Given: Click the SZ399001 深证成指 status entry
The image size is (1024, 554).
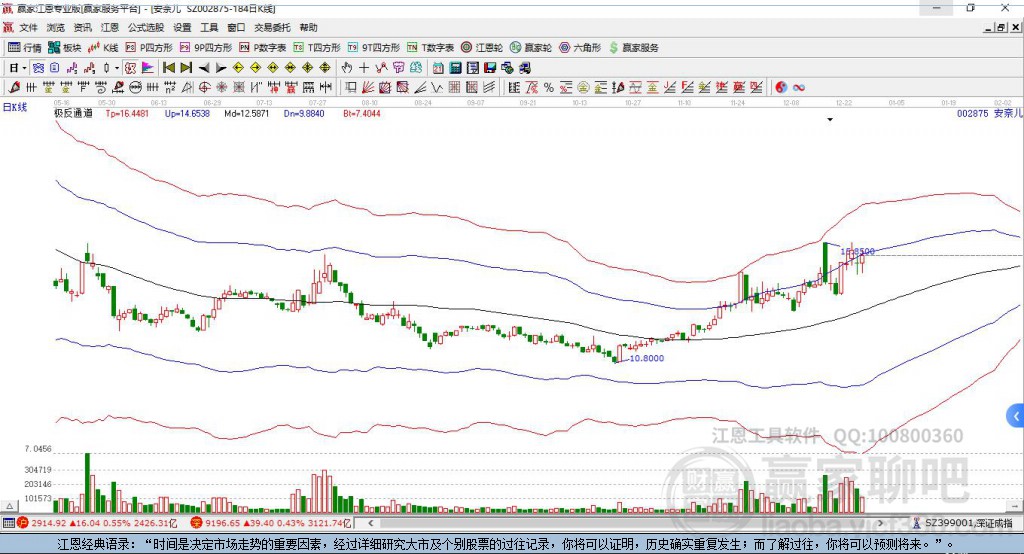Looking at the screenshot, I should click(x=963, y=523).
